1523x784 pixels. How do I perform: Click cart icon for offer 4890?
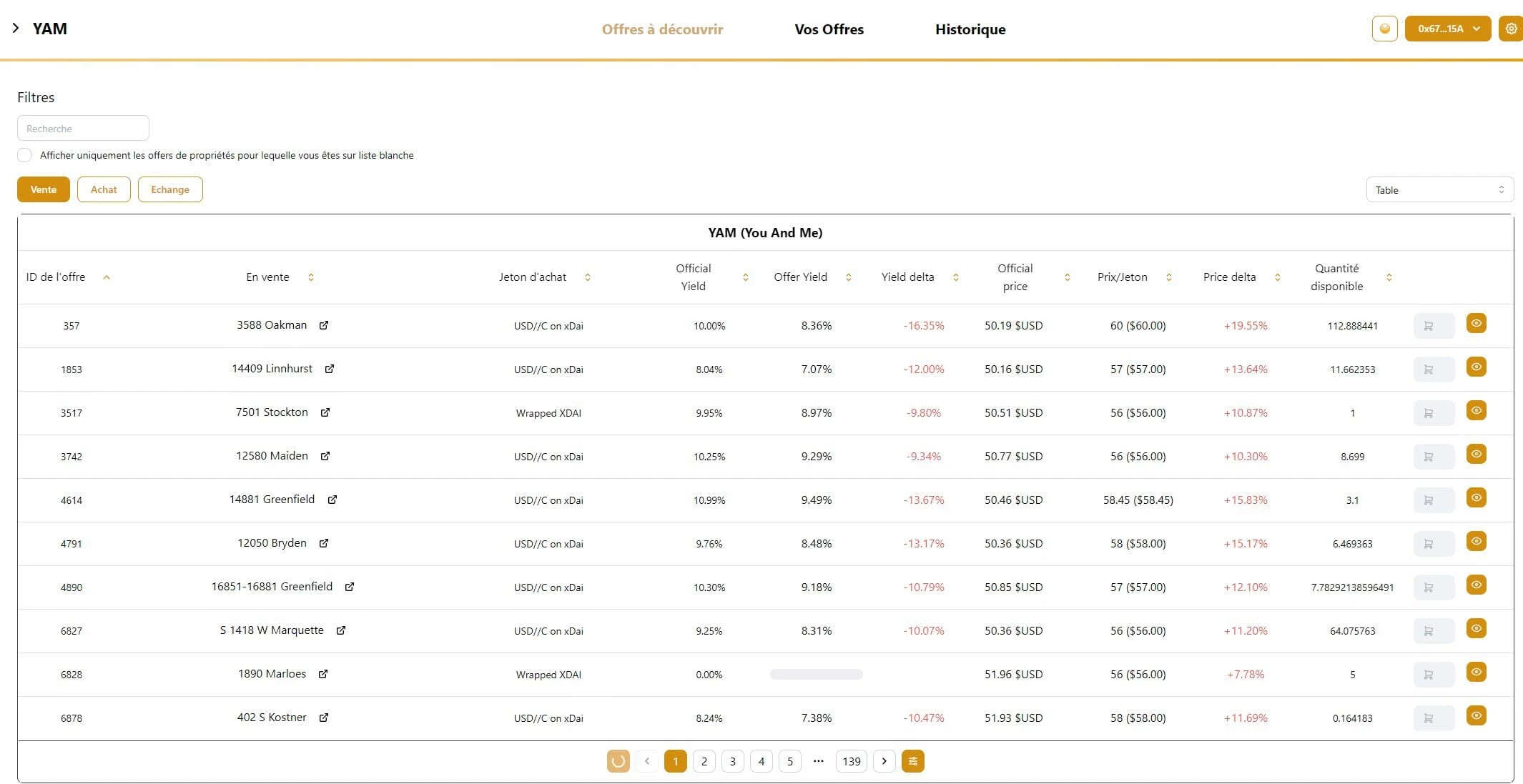click(x=1434, y=587)
